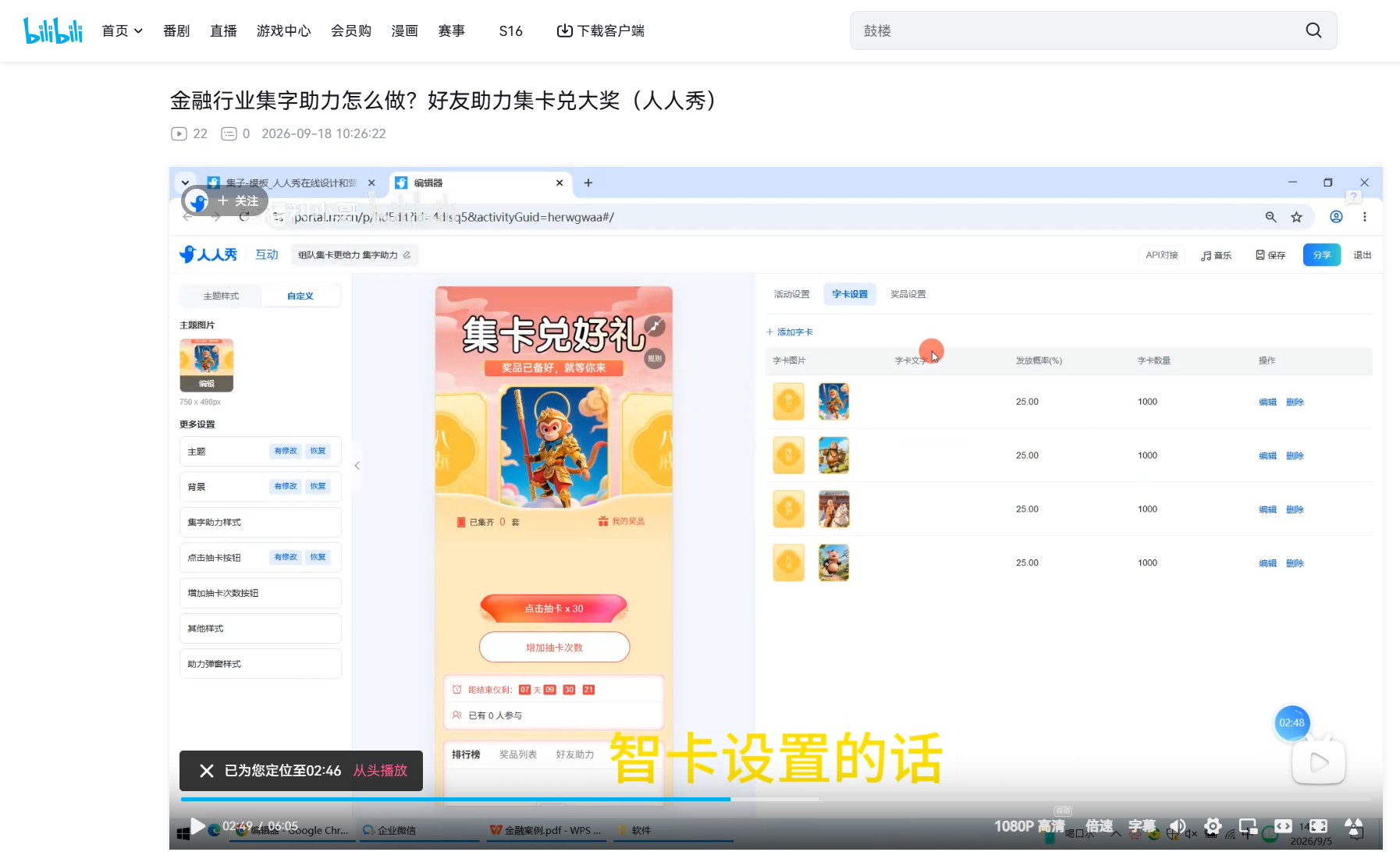This screenshot has height=852, width=1400.
Task: Open the uploader avatar in video
Action: pos(198,201)
